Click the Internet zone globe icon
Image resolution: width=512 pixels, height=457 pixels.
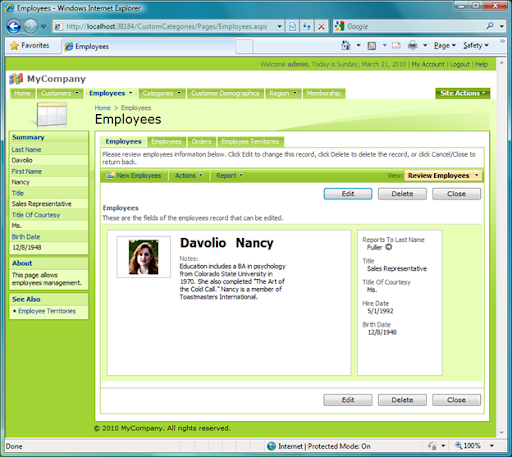pyautogui.click(x=272, y=446)
